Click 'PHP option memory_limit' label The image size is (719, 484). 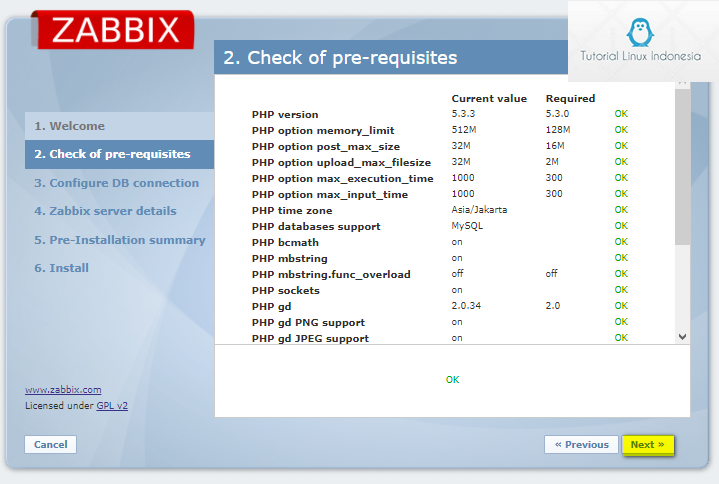tap(323, 131)
